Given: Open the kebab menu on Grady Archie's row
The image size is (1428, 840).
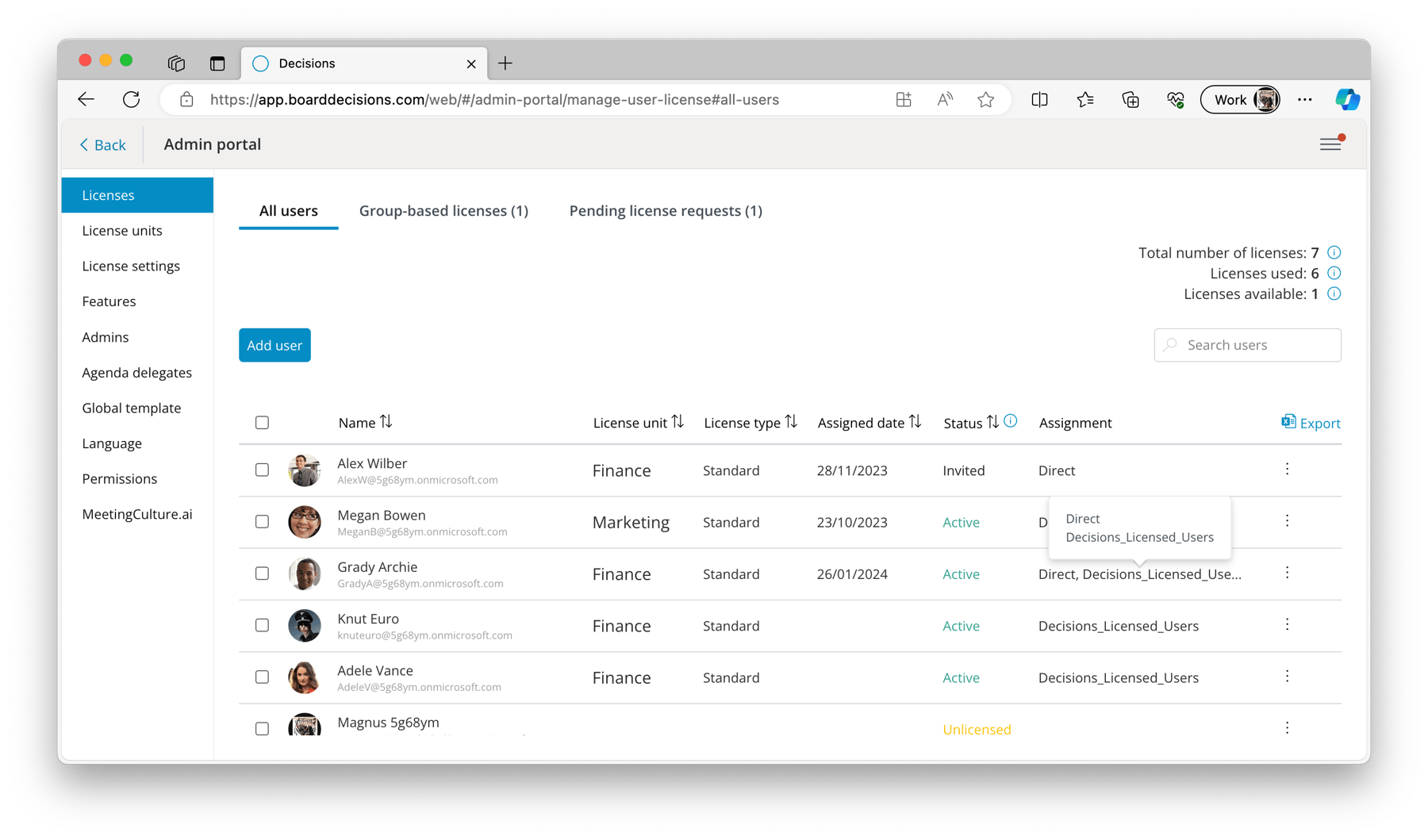Looking at the screenshot, I should click(x=1287, y=573).
